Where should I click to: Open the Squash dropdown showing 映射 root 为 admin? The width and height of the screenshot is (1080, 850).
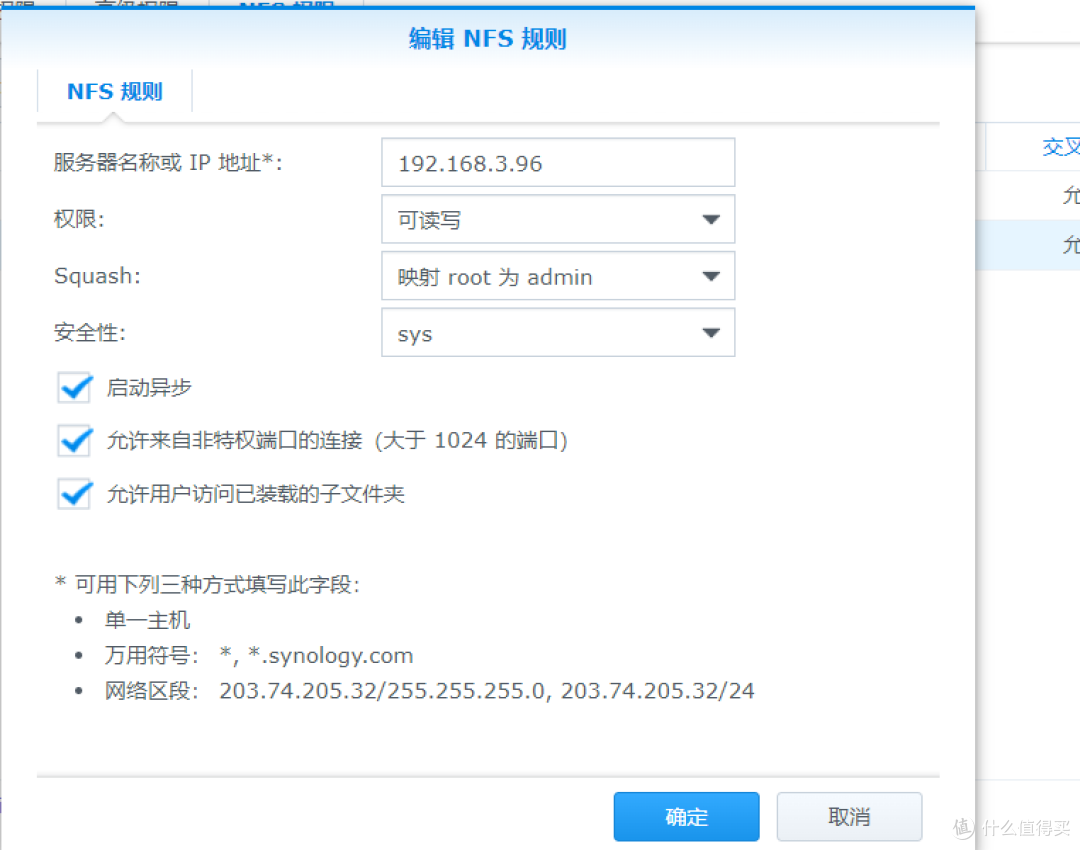coord(558,276)
